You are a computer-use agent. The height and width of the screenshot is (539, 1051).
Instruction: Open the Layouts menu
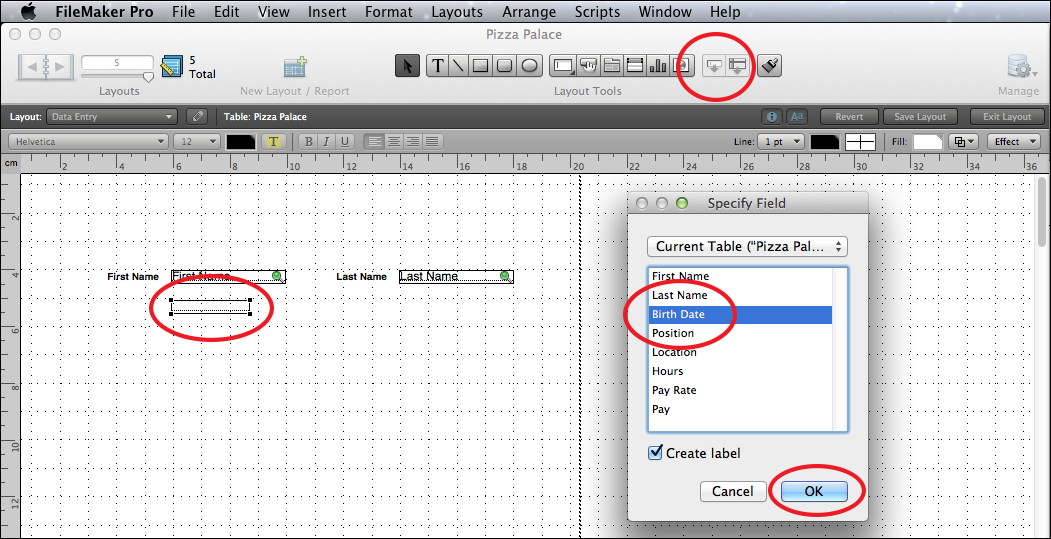(x=457, y=11)
